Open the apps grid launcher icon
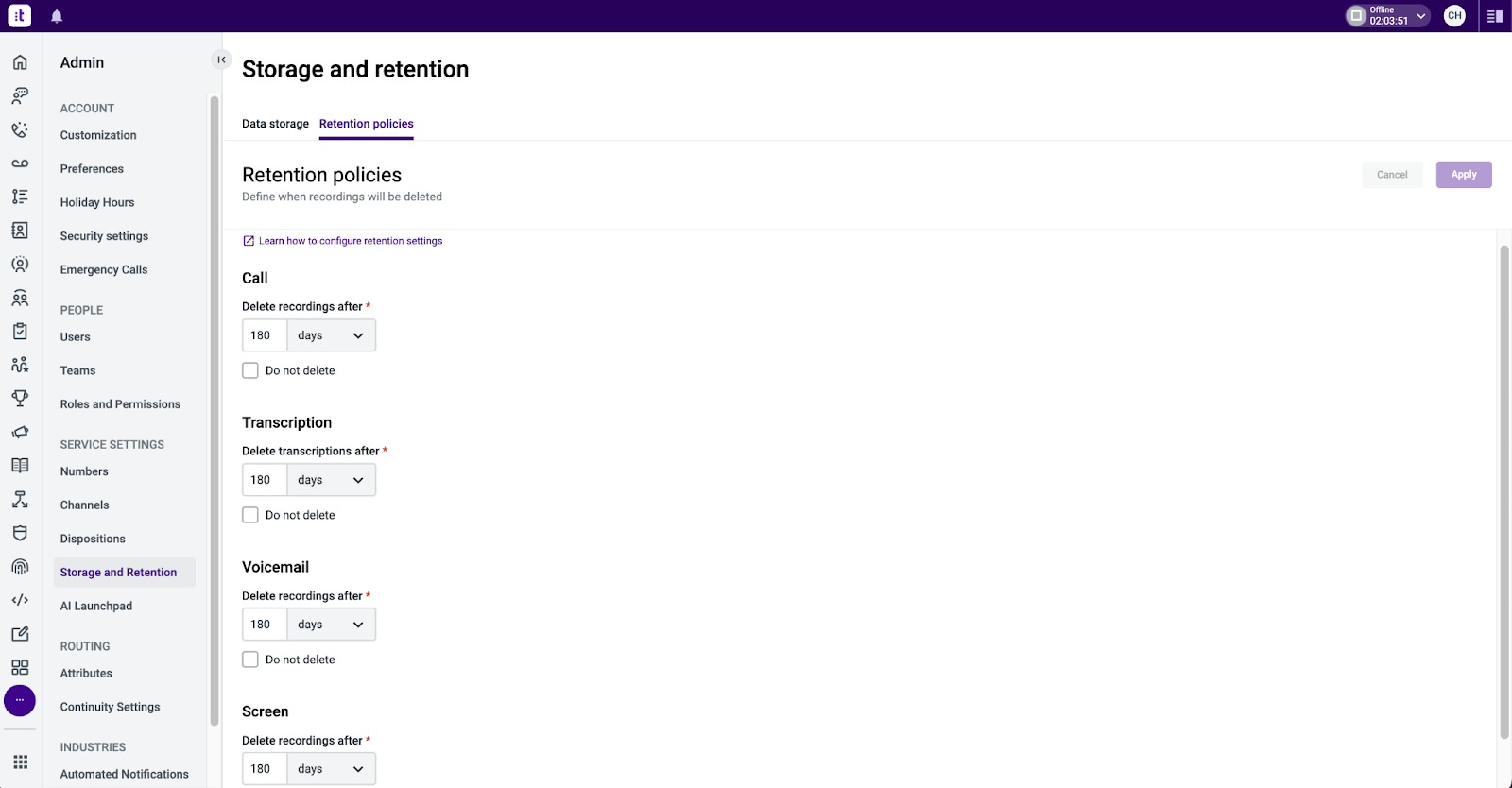 tap(20, 762)
